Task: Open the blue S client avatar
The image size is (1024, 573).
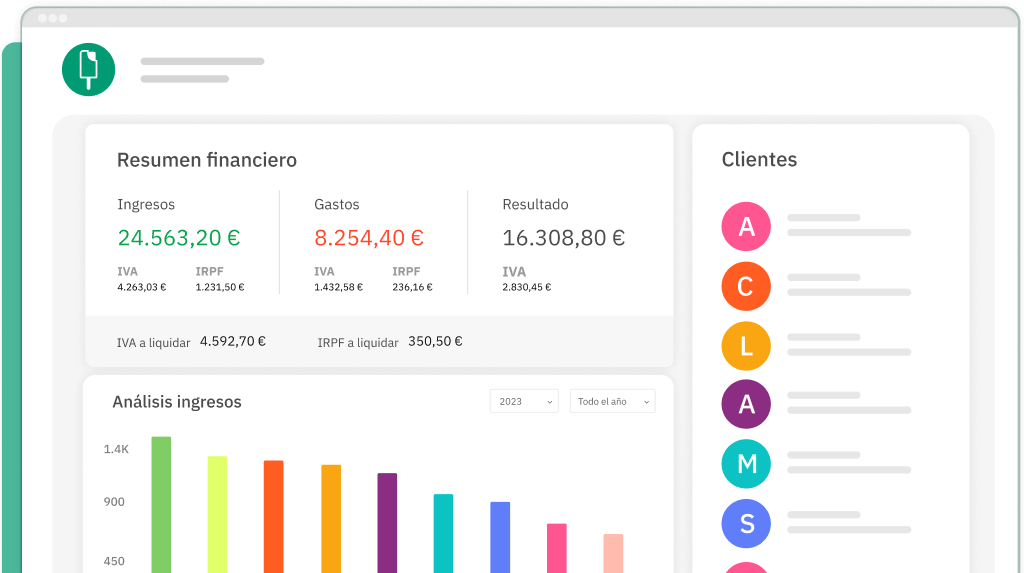Action: pyautogui.click(x=746, y=523)
